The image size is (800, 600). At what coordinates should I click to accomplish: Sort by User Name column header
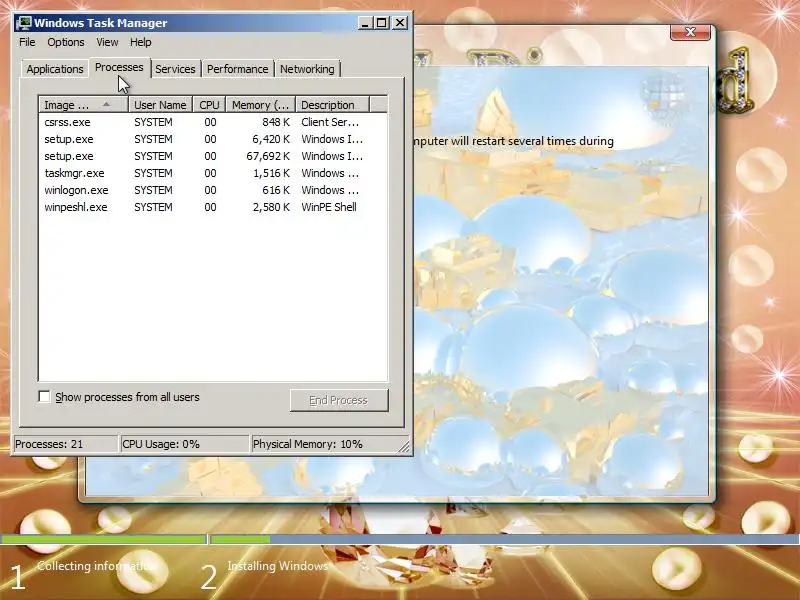160,105
